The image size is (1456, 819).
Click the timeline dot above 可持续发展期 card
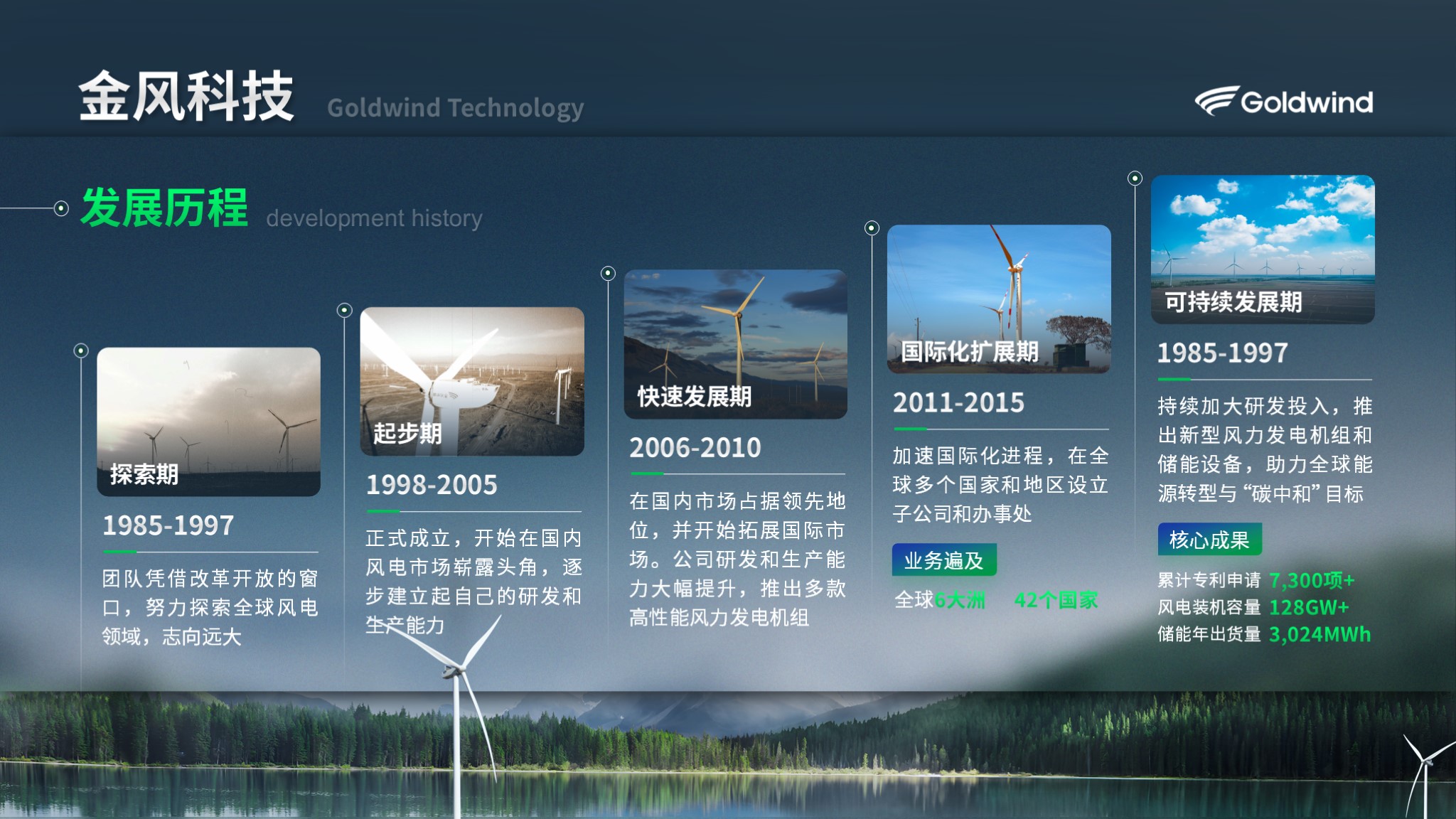1135,178
